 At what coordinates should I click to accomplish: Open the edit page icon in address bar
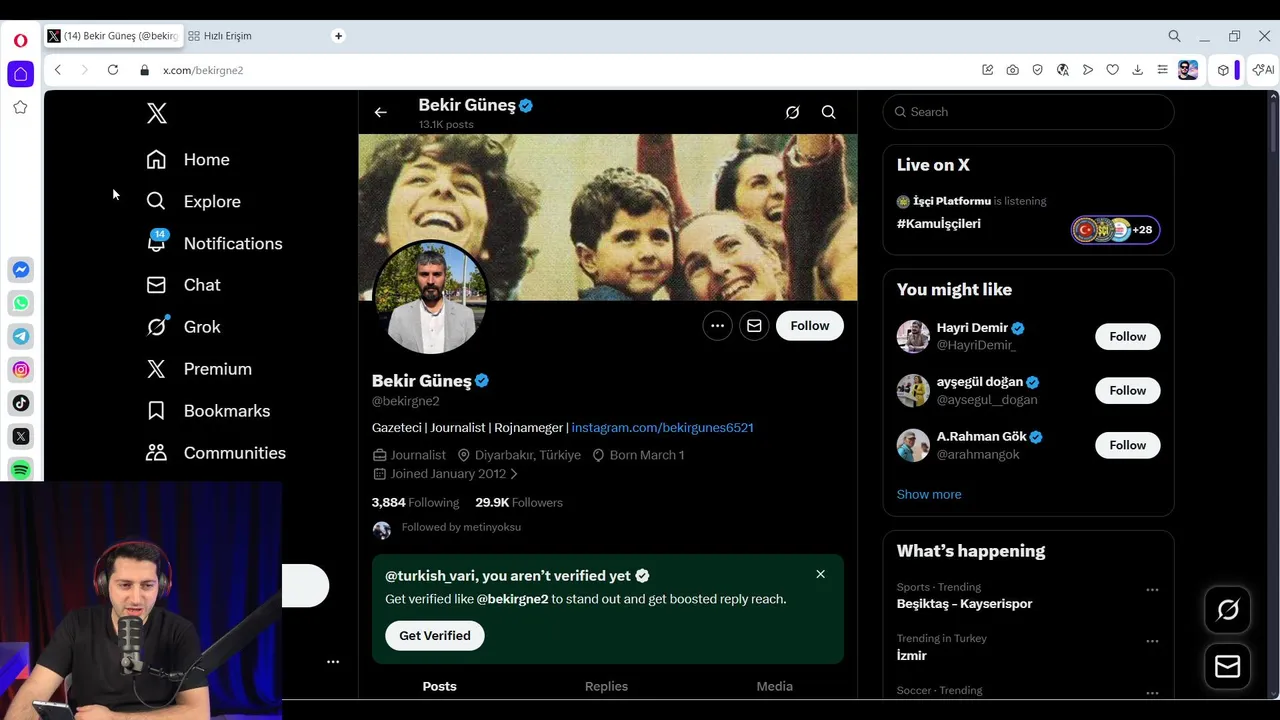988,70
